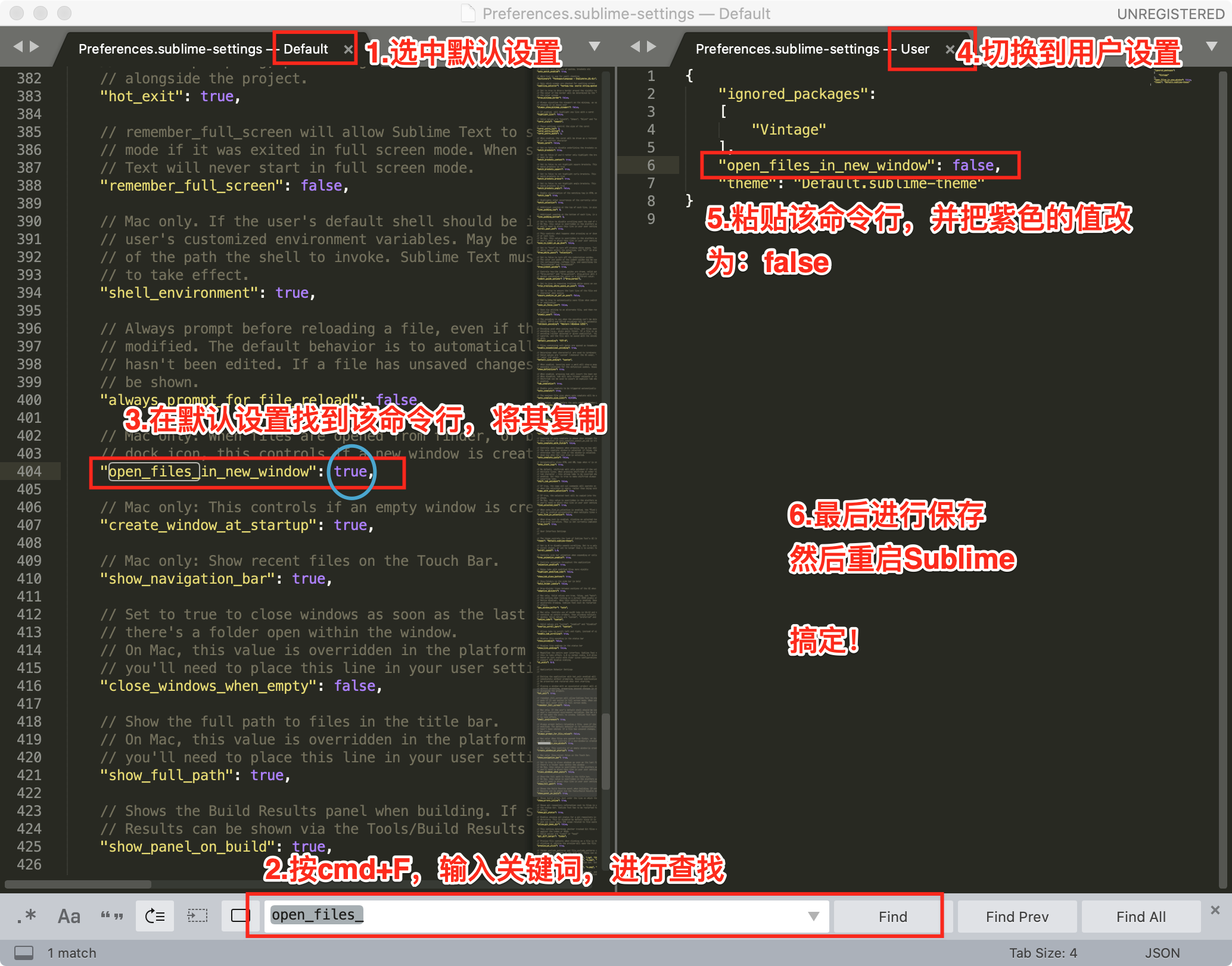Click the side bar toggle icon in status bar
The width and height of the screenshot is (1232, 966).
click(24, 952)
